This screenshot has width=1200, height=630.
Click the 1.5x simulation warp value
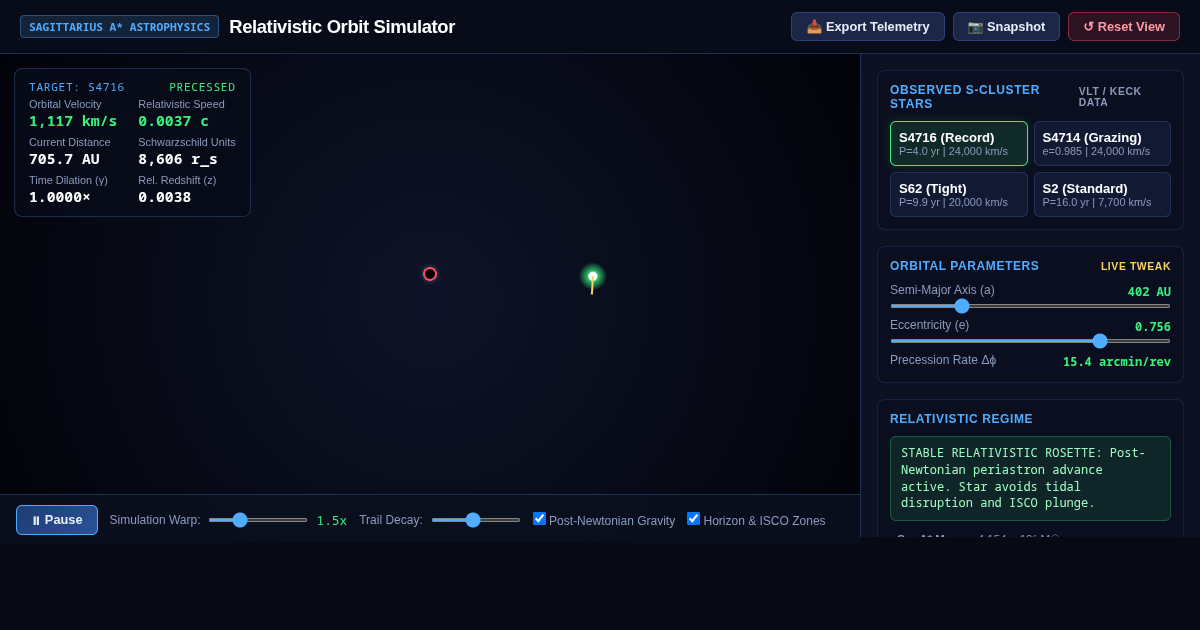click(x=332, y=521)
